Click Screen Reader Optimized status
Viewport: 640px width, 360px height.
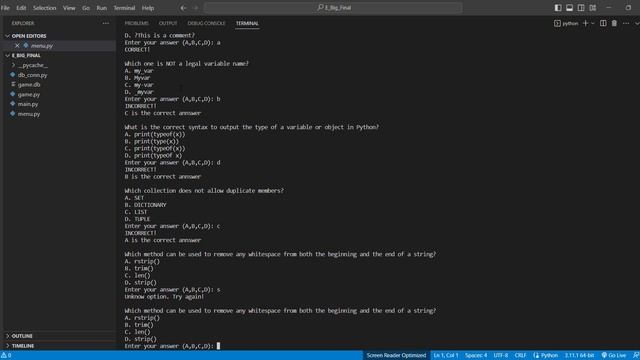point(396,356)
